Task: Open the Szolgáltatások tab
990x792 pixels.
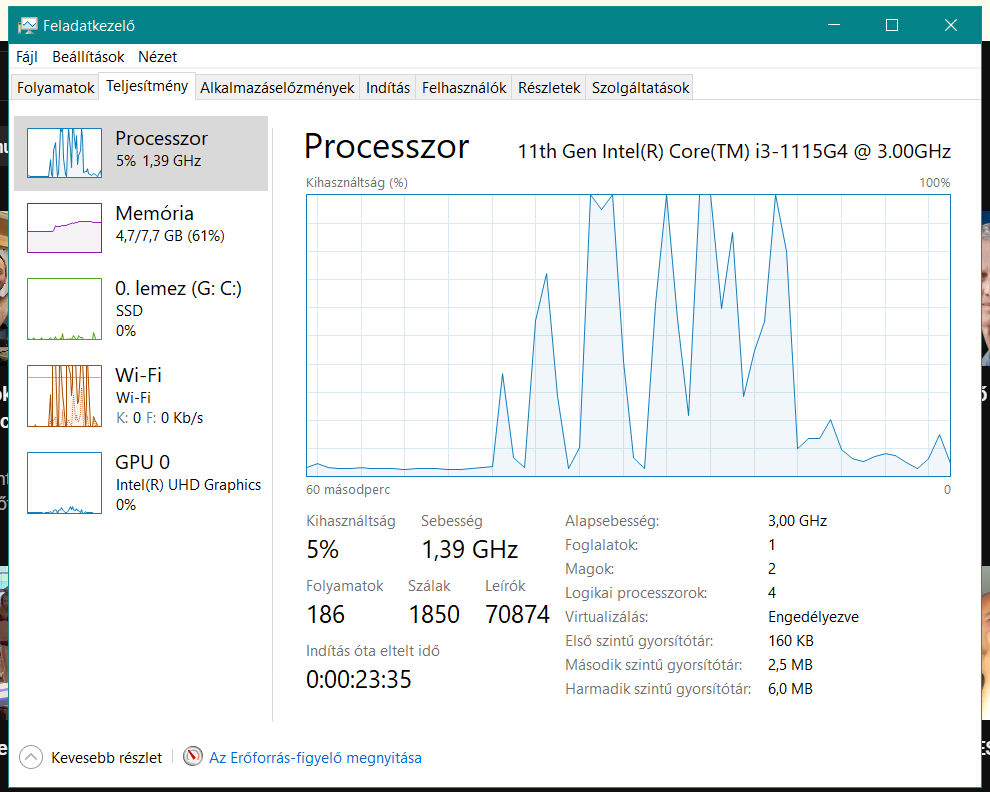Action: (640, 87)
